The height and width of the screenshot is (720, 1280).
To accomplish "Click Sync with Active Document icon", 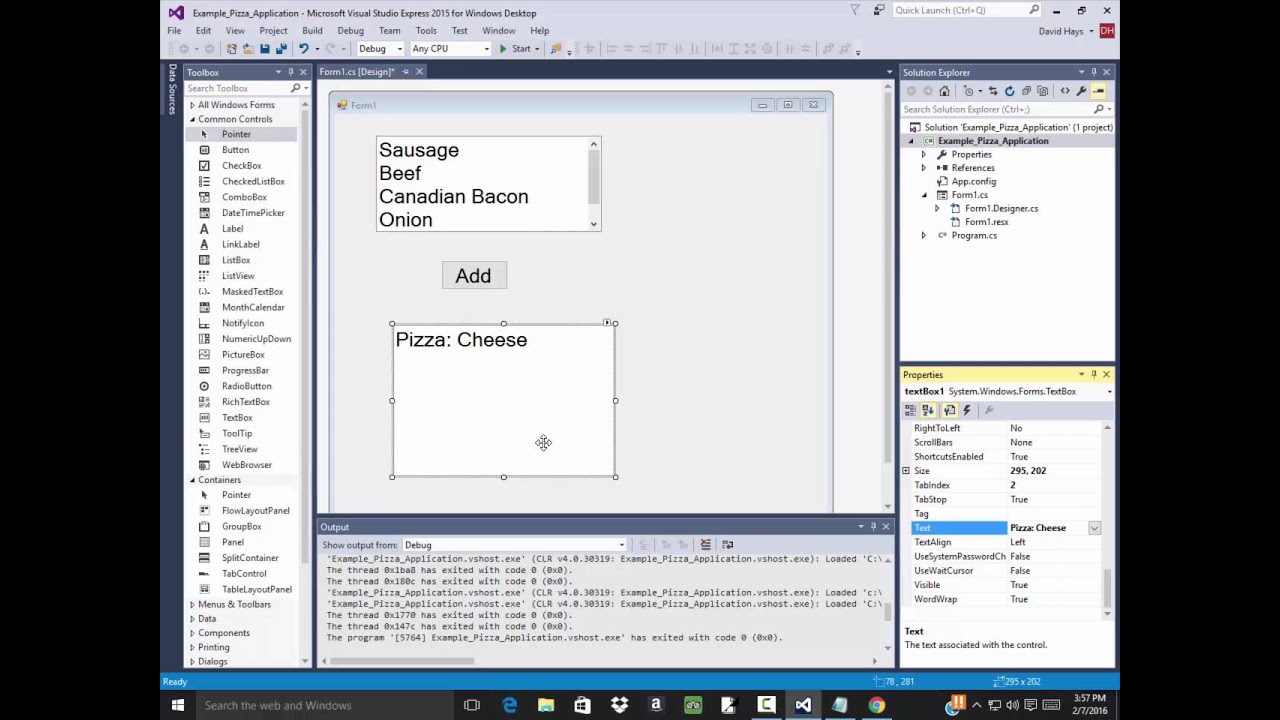I will coord(993,91).
